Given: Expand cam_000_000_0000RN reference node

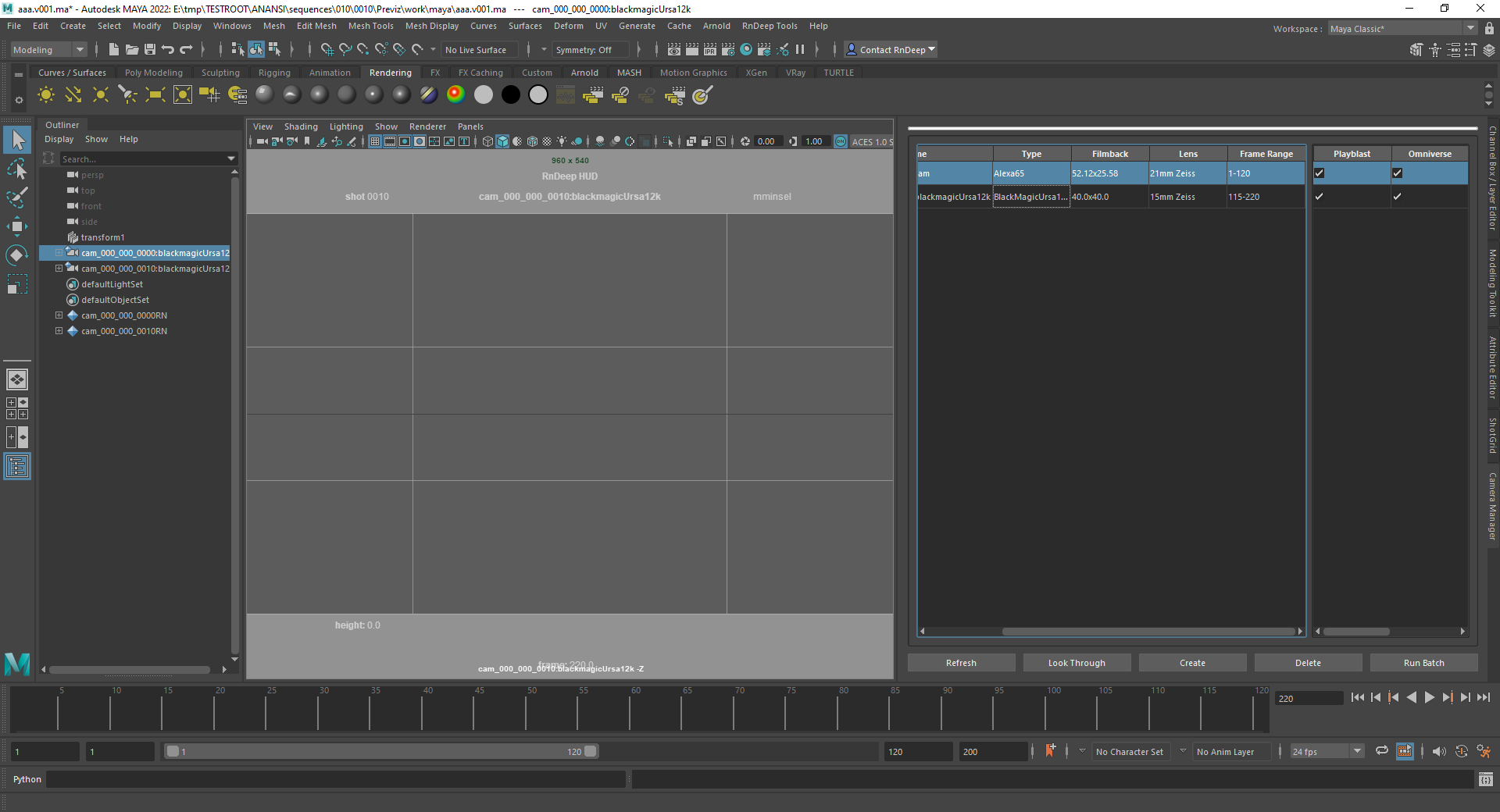Looking at the screenshot, I should [59, 315].
